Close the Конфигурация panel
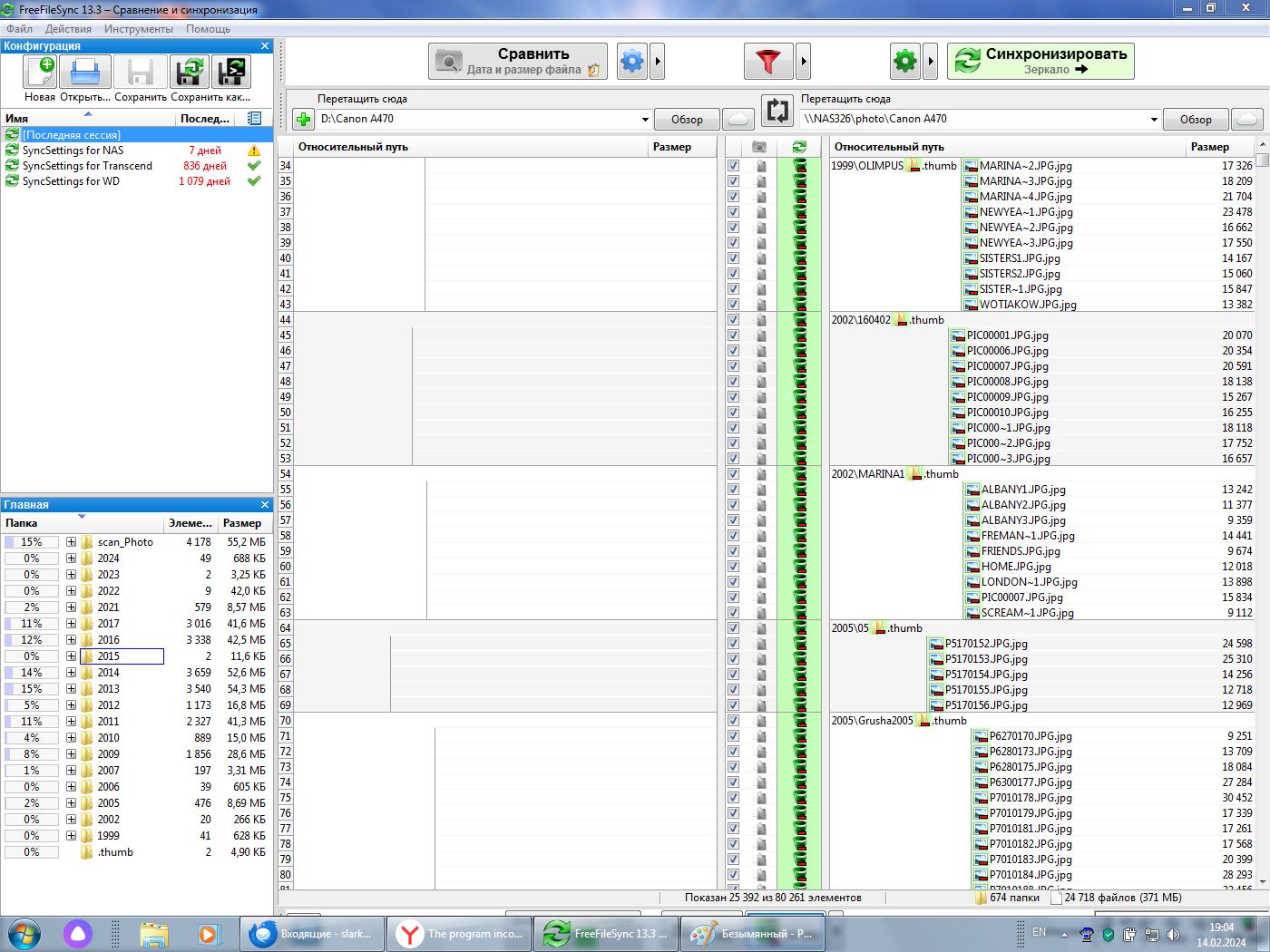This screenshot has height=952, width=1270. click(265, 45)
